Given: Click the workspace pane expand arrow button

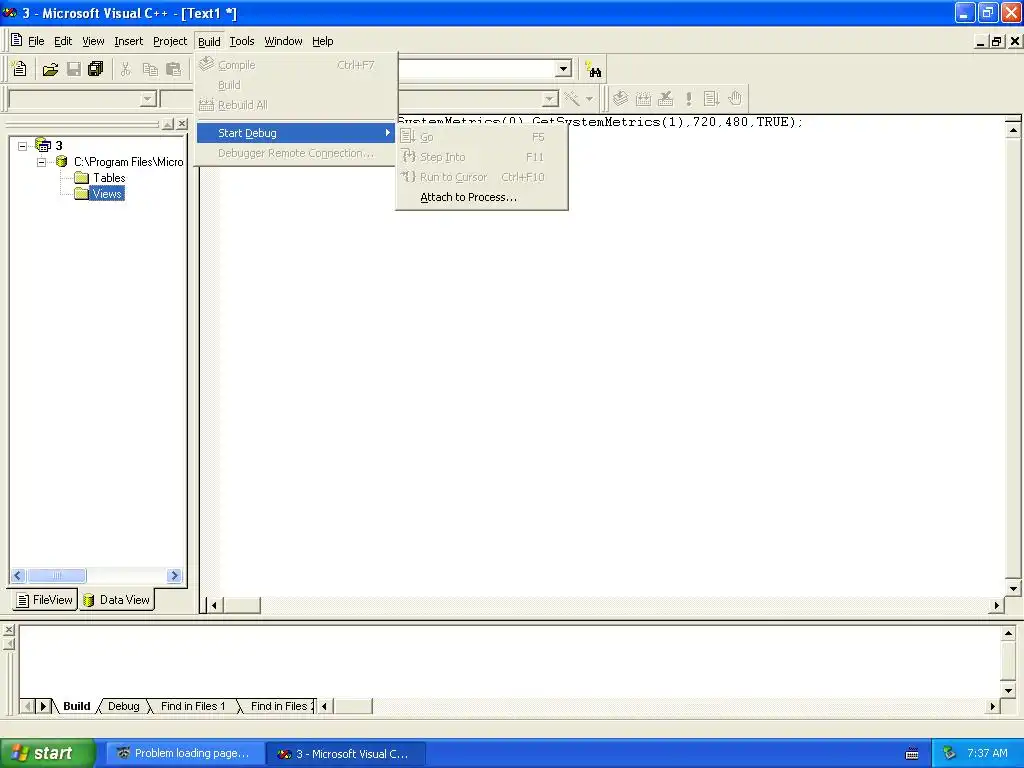Looking at the screenshot, I should [168, 123].
